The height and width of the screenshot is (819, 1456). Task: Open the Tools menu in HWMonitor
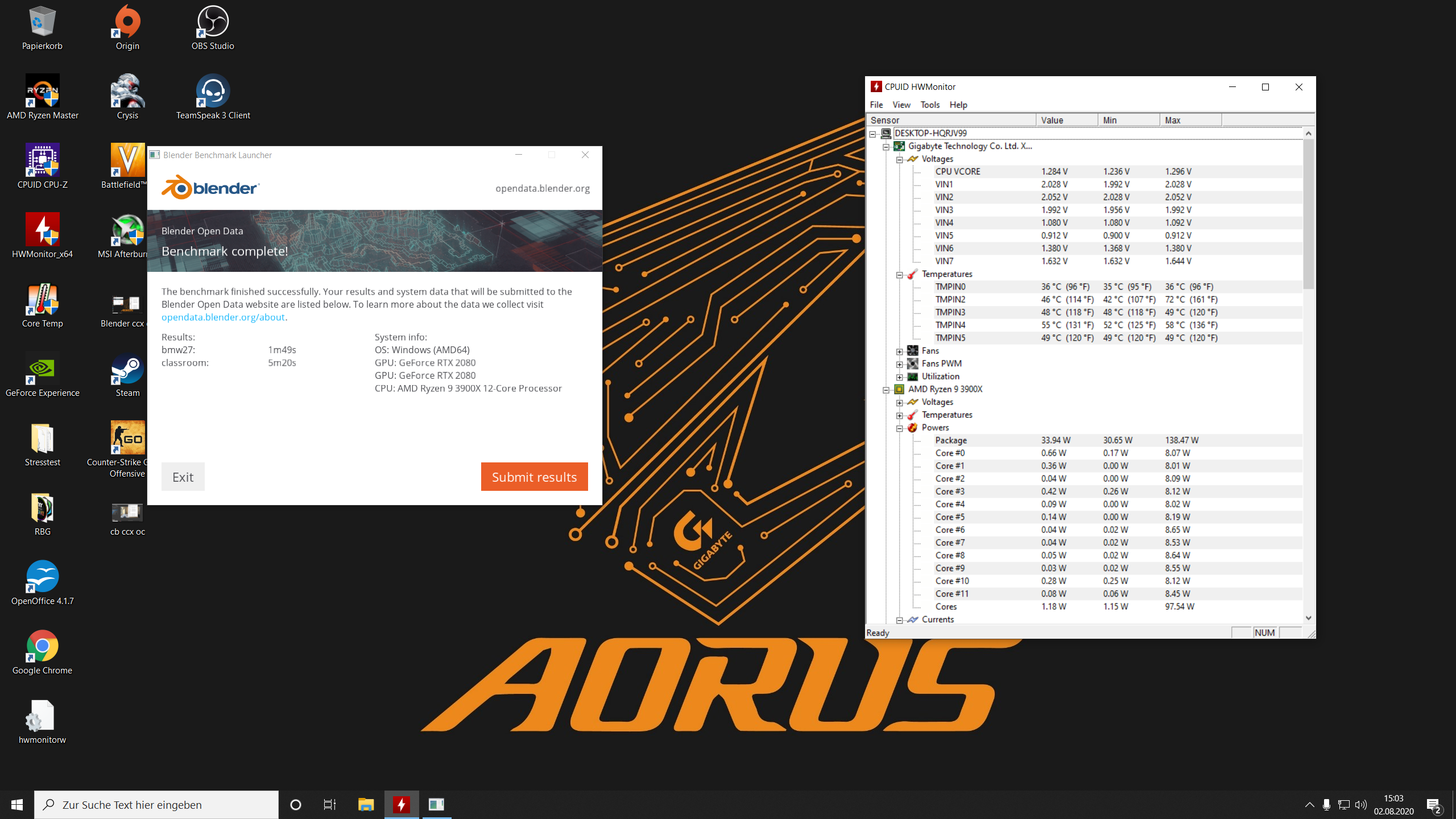coord(930,105)
